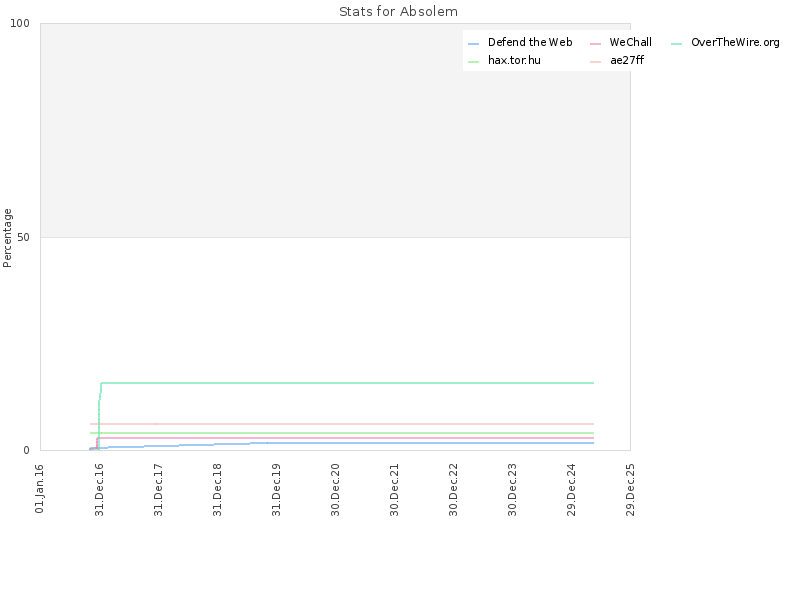Click the x-axis date 30.Dec.20
This screenshot has width=800, height=600.
[335, 490]
